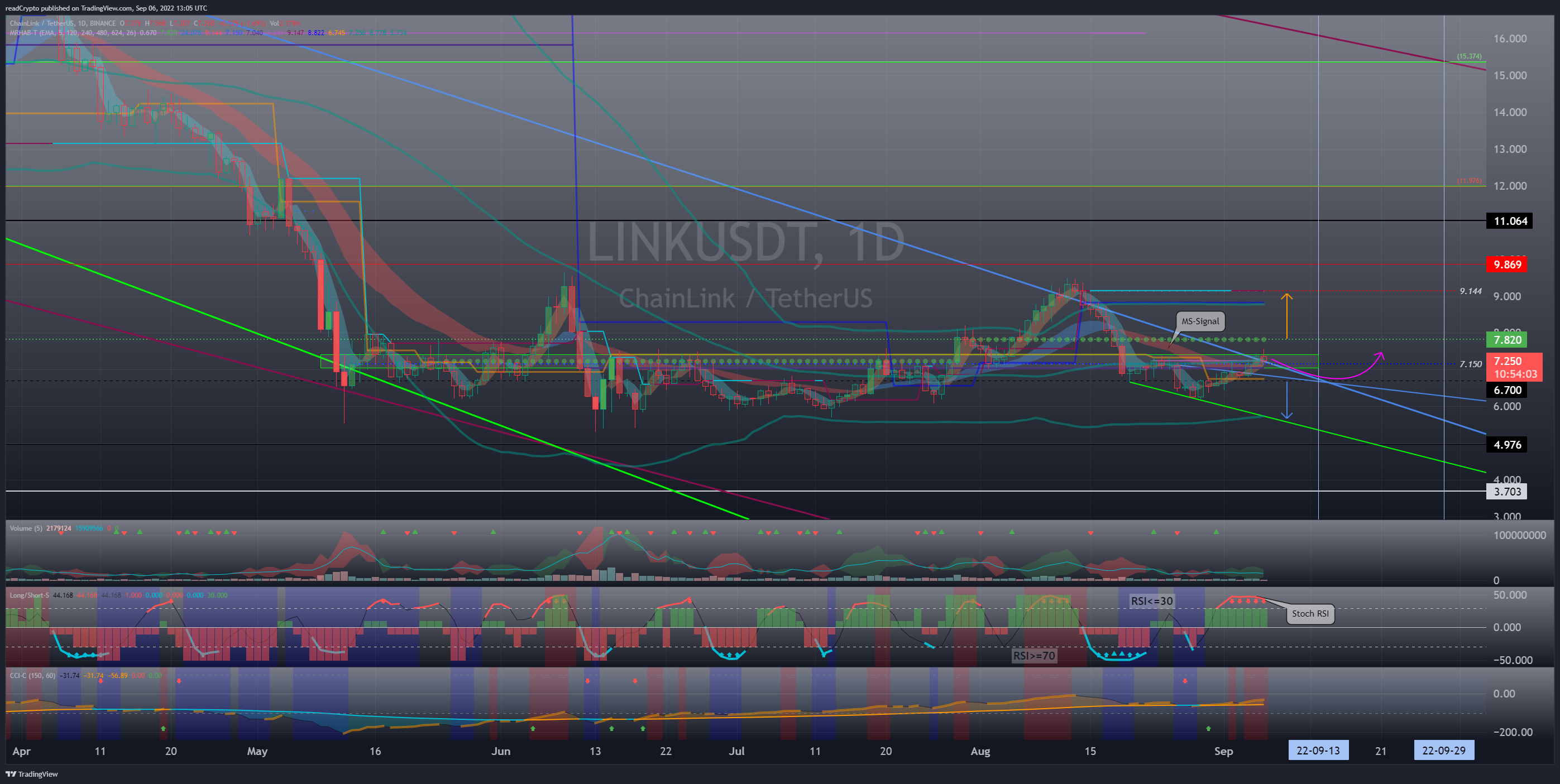Click the (11.976) red level annotation

(x=1469, y=180)
